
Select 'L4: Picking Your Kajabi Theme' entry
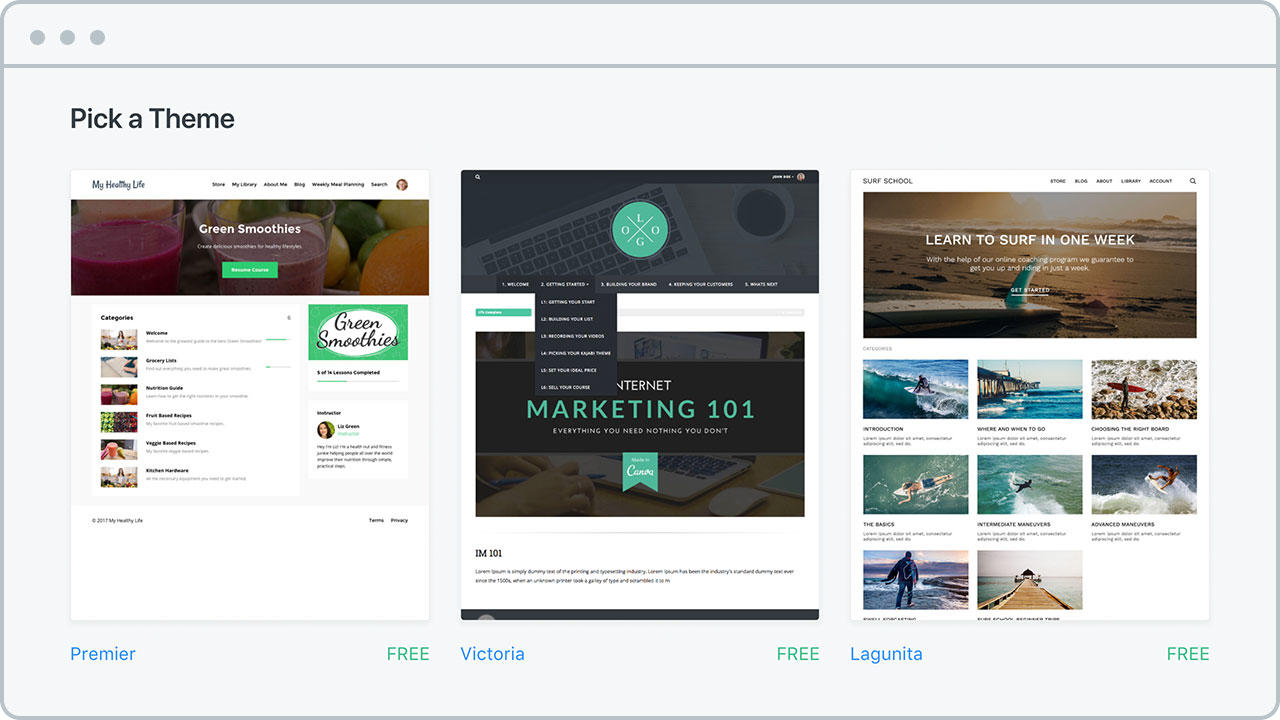pos(575,353)
